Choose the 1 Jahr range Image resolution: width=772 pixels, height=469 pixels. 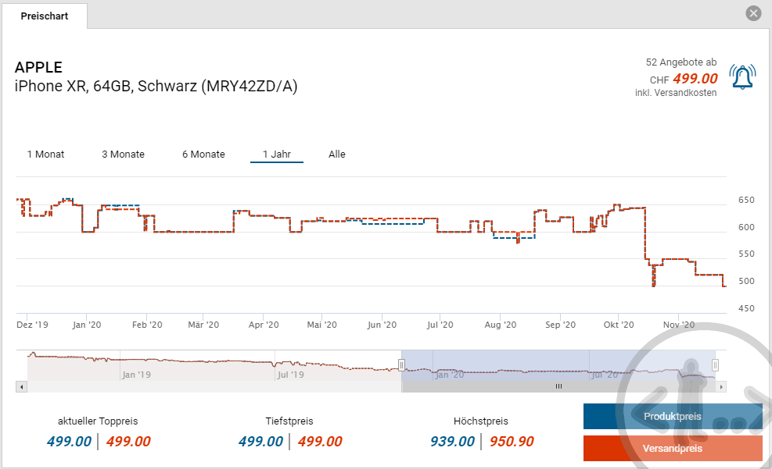click(276, 154)
